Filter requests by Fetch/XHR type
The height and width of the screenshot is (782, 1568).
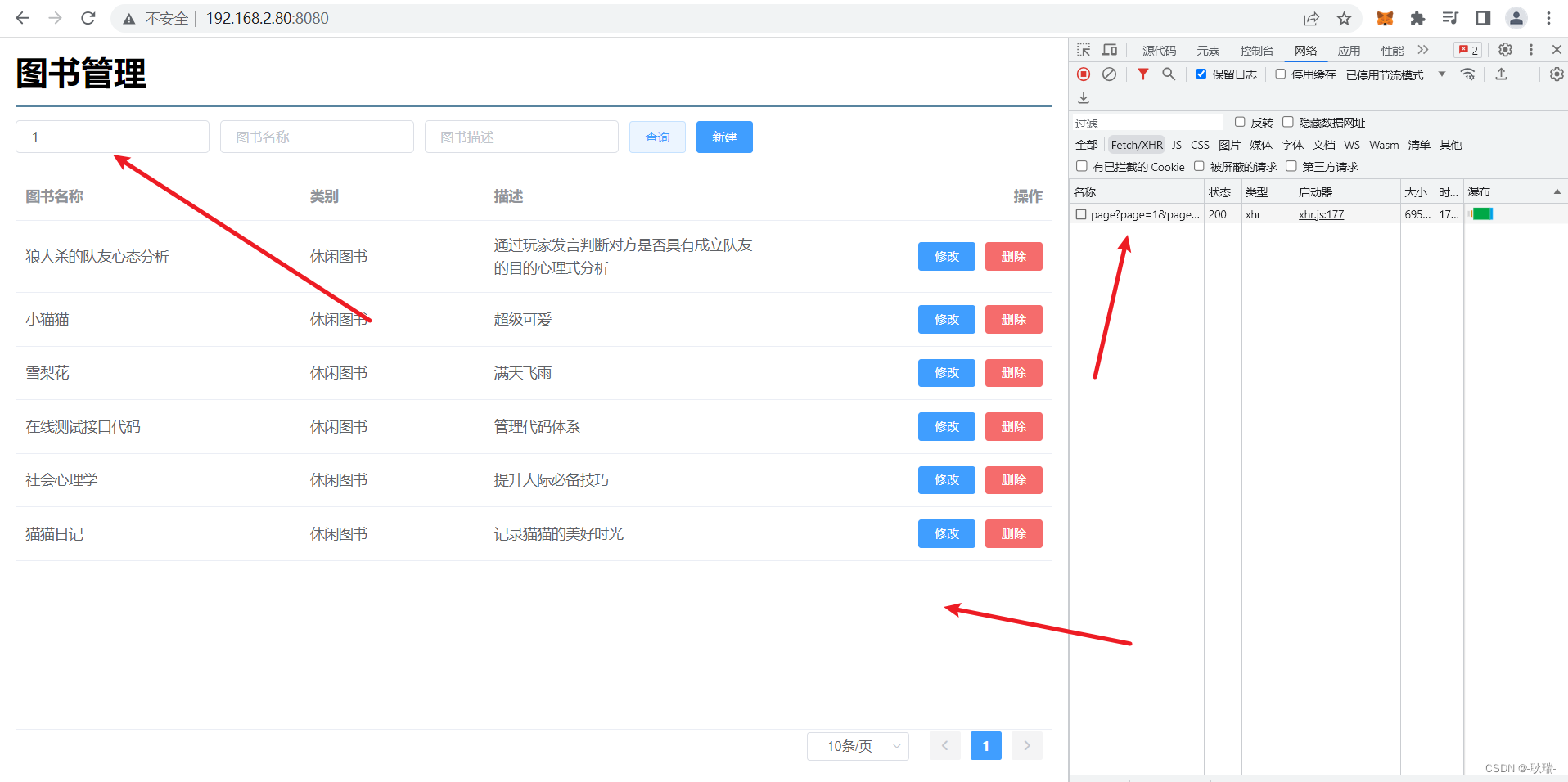pyautogui.click(x=1137, y=145)
